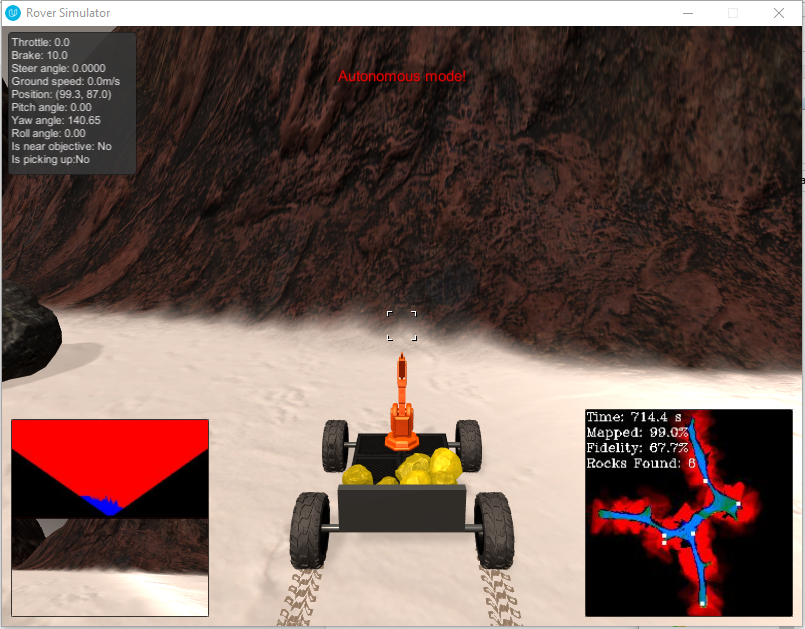Click the 'Brake: 10.0' telemetry line
The width and height of the screenshot is (805, 629).
pos(40,55)
